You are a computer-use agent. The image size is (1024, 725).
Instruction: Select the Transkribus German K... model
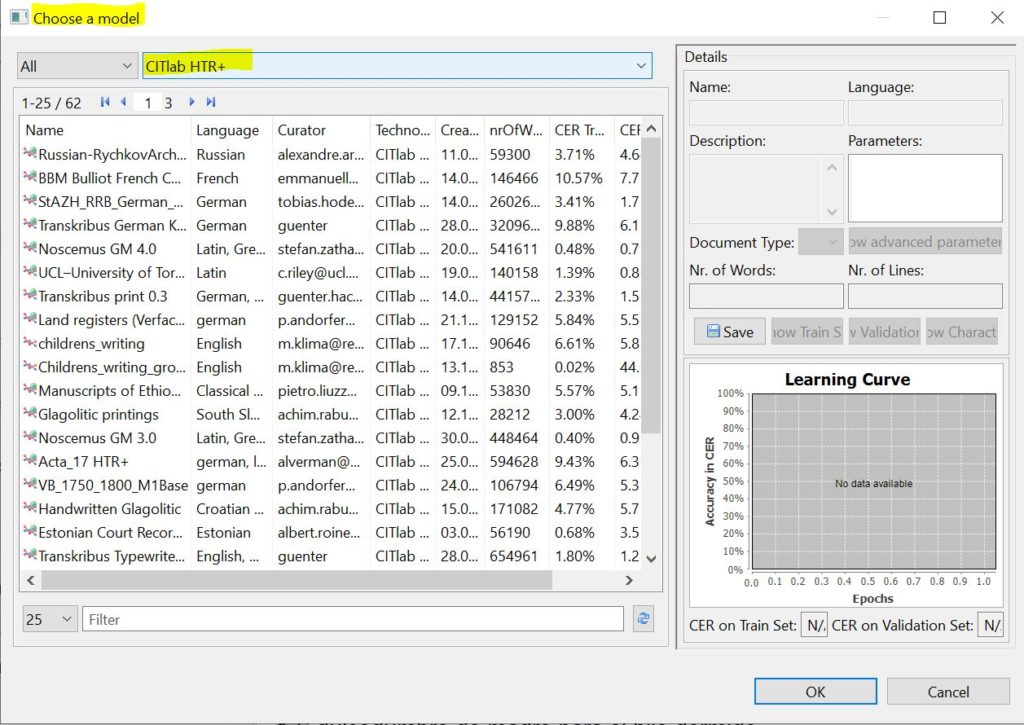pyautogui.click(x=330, y=225)
